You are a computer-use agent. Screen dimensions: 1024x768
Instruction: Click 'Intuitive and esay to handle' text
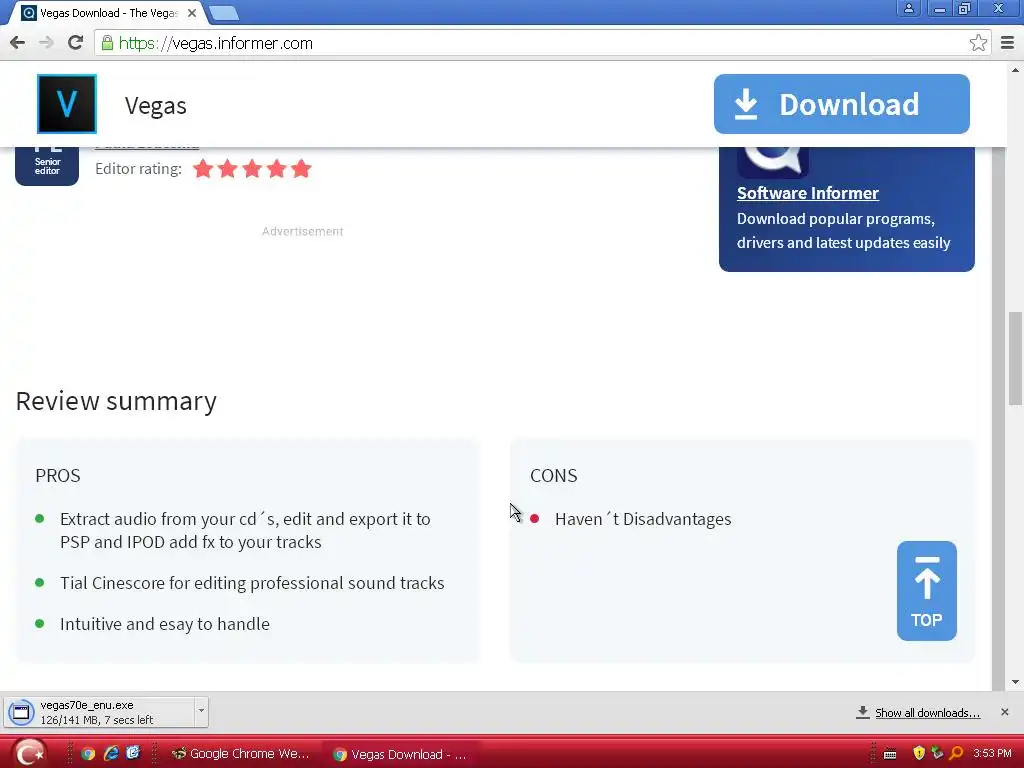click(165, 624)
